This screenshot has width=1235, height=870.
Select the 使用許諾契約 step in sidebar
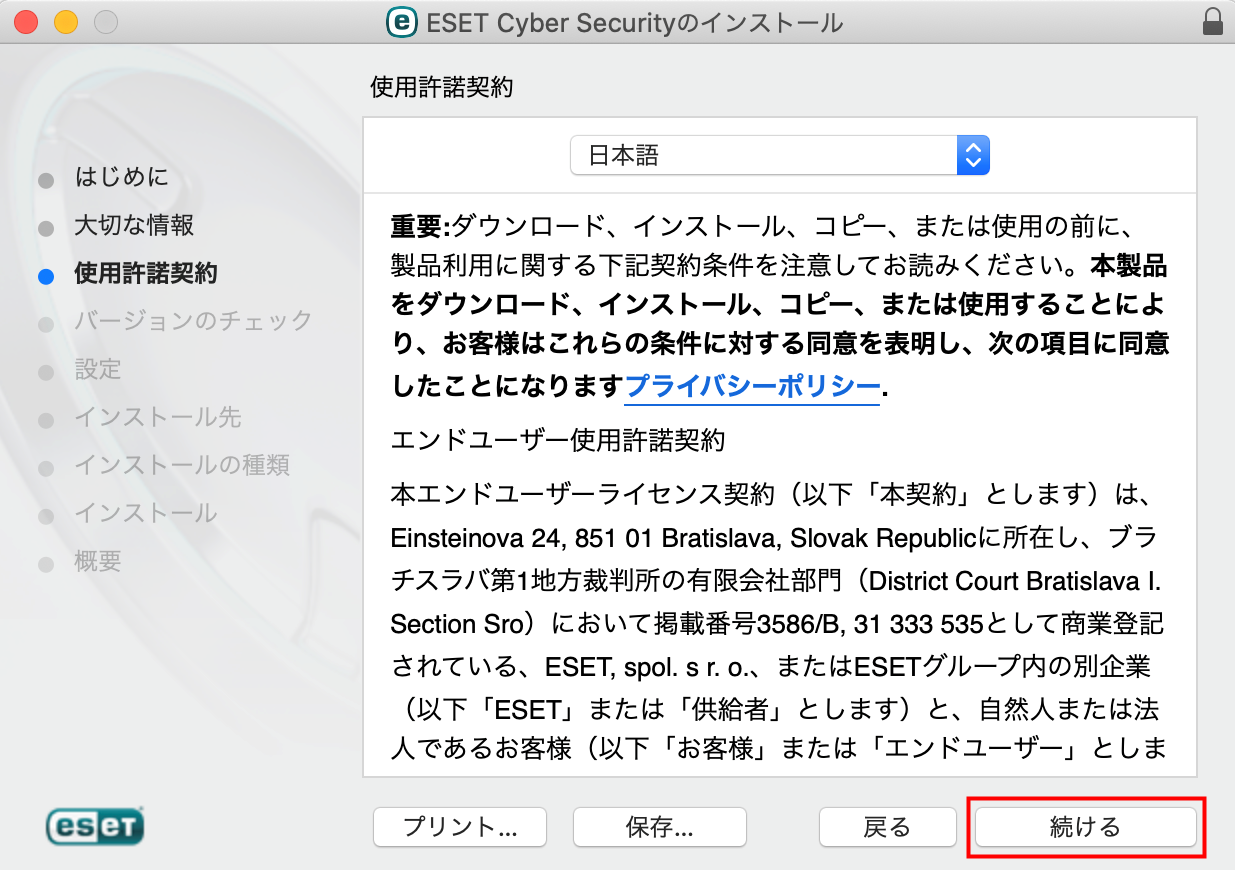coord(146,274)
